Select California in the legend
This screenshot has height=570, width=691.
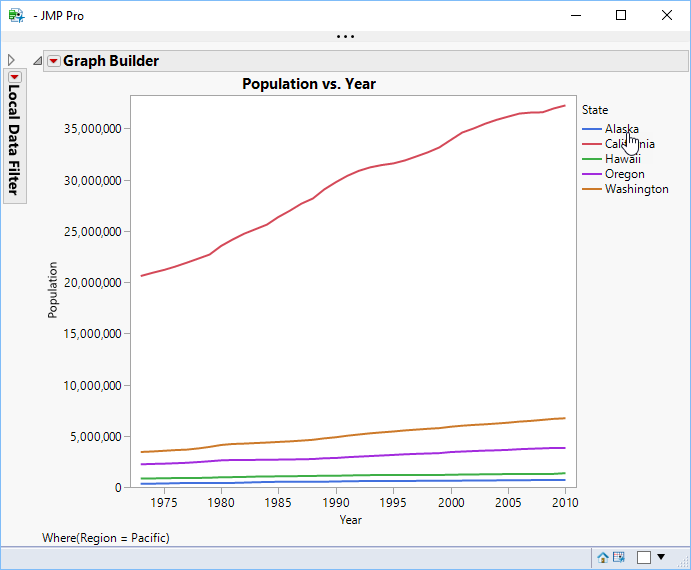point(630,144)
